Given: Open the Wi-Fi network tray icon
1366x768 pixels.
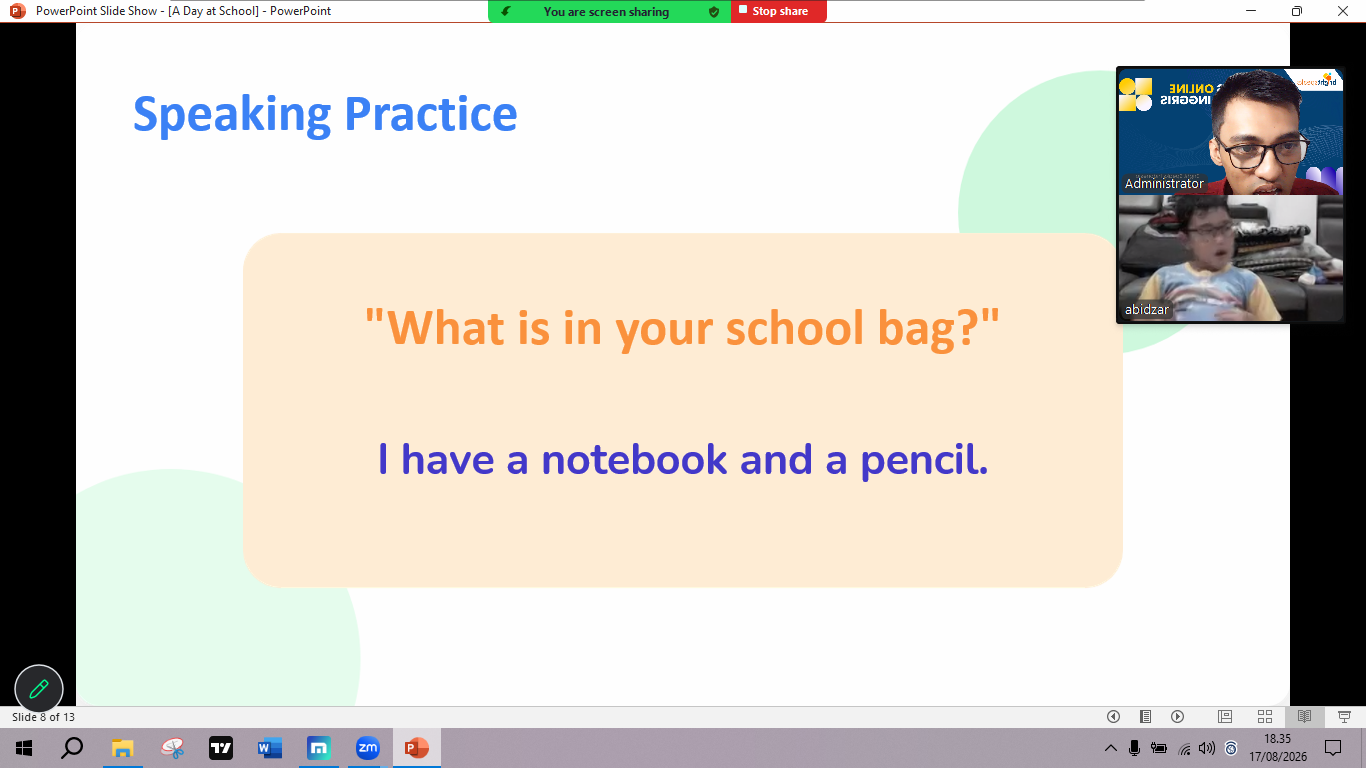Looking at the screenshot, I should pos(1184,748).
